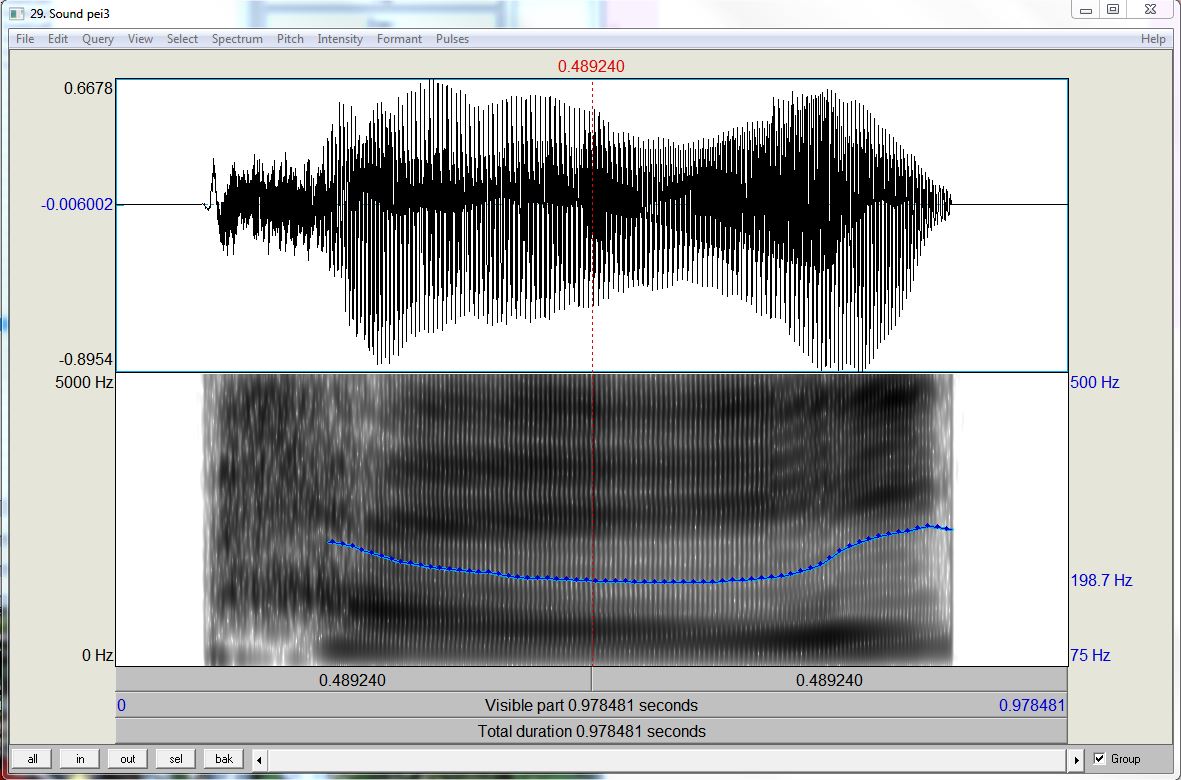The width and height of the screenshot is (1181, 780).
Task: Click the 'in' zoom button
Action: coord(80,759)
